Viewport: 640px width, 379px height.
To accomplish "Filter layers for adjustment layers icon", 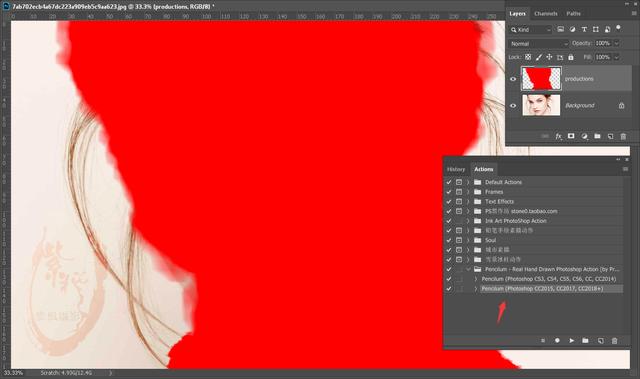I will (572, 29).
